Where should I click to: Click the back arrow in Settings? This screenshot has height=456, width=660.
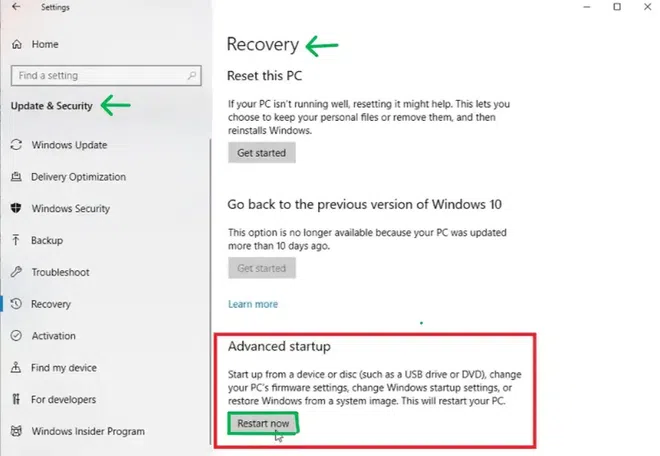click(16, 7)
